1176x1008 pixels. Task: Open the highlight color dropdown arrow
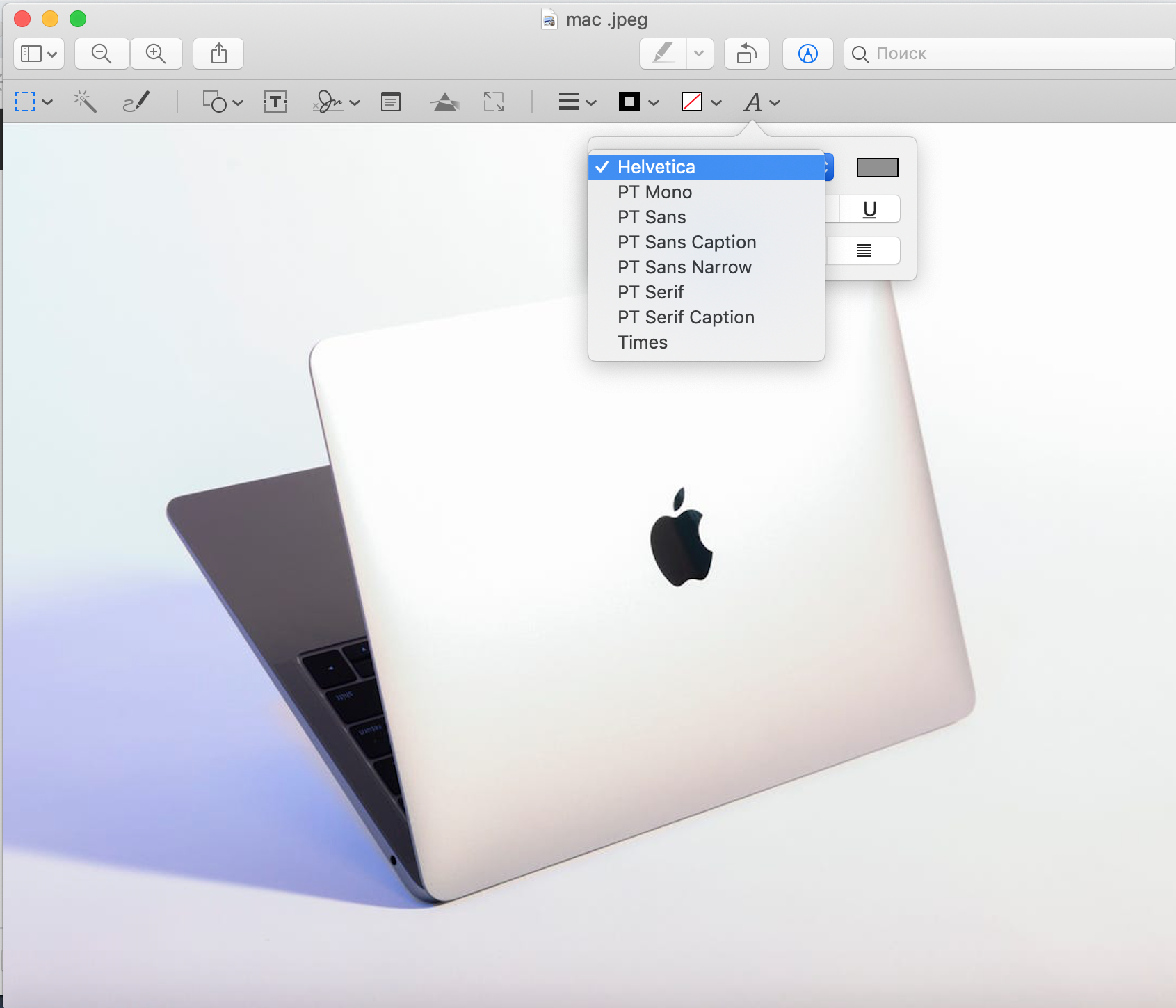[x=700, y=54]
